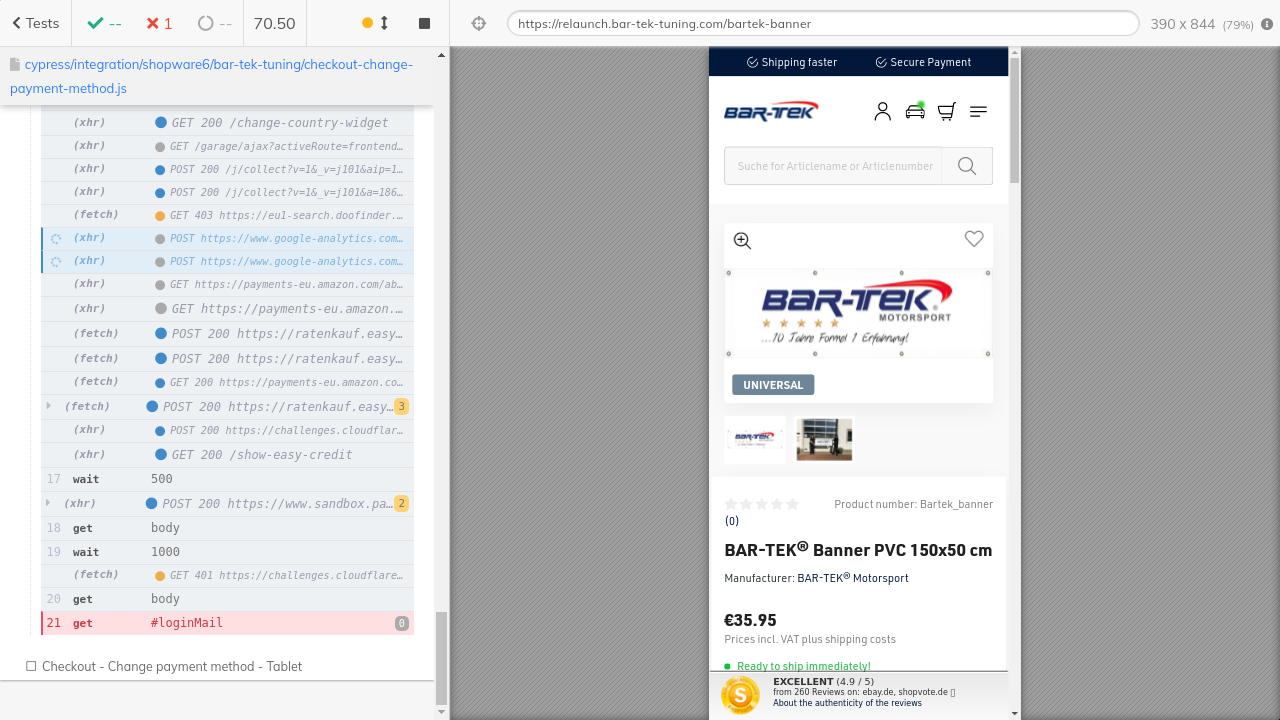The image size is (1280, 720).
Task: Click the BAR-TEK Motorsport manufacturer link
Action: click(852, 578)
